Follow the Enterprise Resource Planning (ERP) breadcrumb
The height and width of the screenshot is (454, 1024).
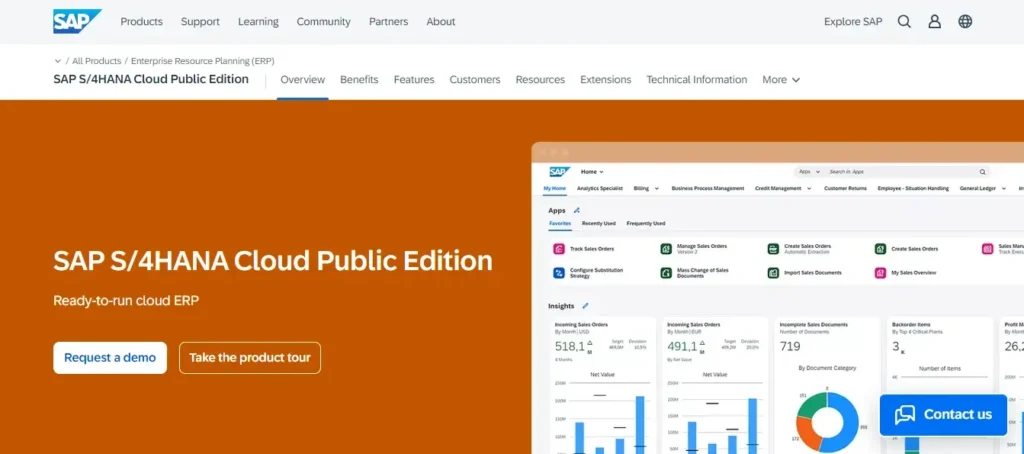tap(202, 61)
